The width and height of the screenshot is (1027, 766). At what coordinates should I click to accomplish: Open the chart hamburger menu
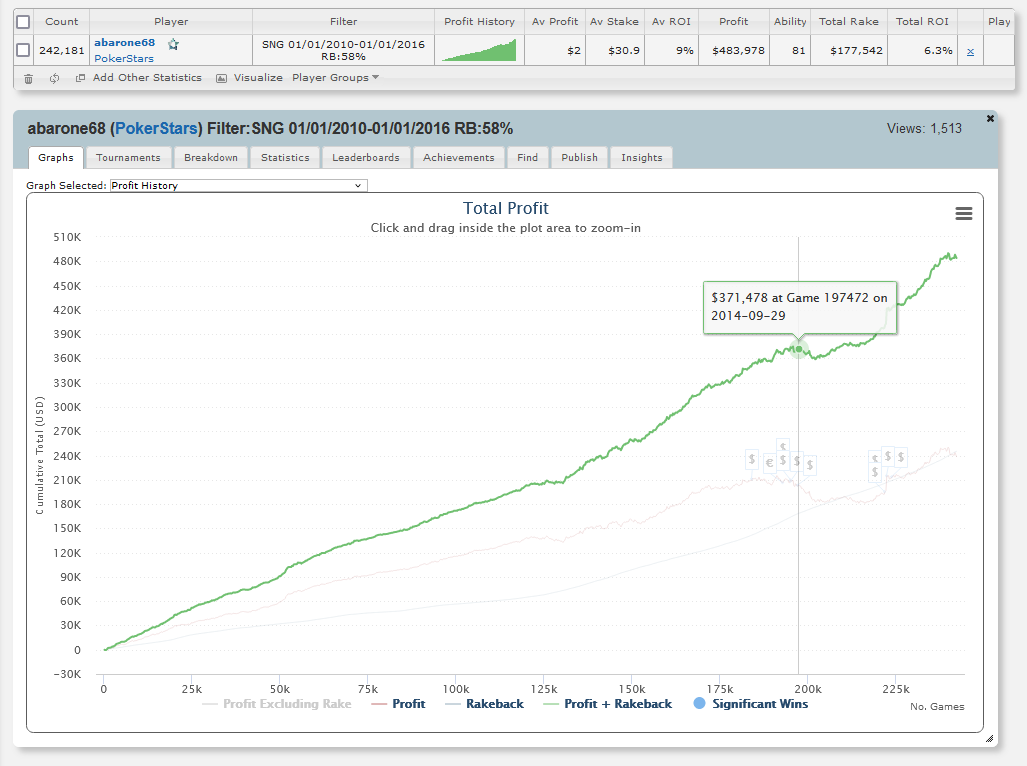tap(963, 213)
